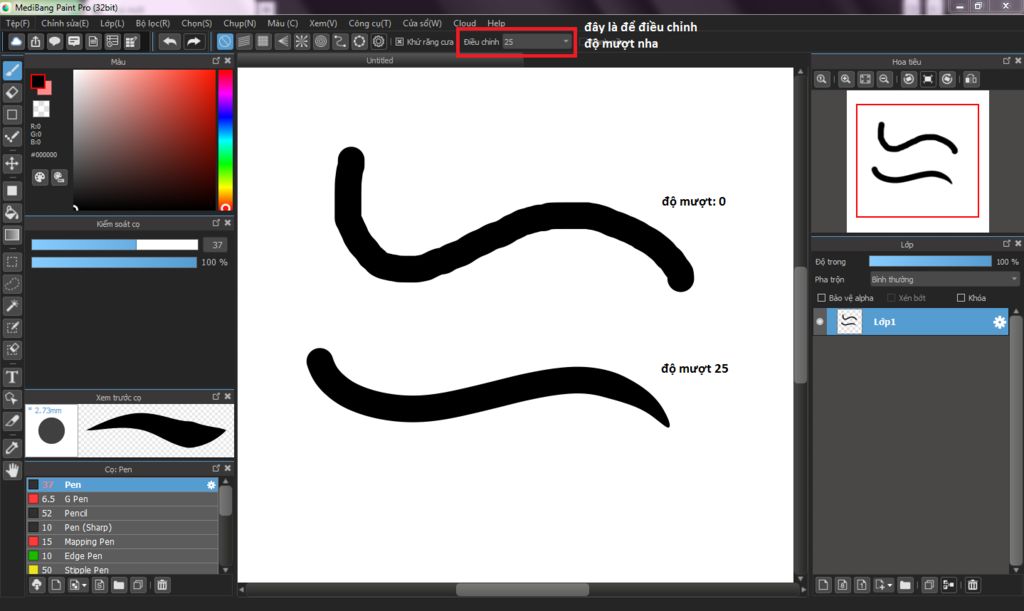Open the Điều chỉnh correction dropdown
Screen dimensions: 1024x611
[537, 42]
